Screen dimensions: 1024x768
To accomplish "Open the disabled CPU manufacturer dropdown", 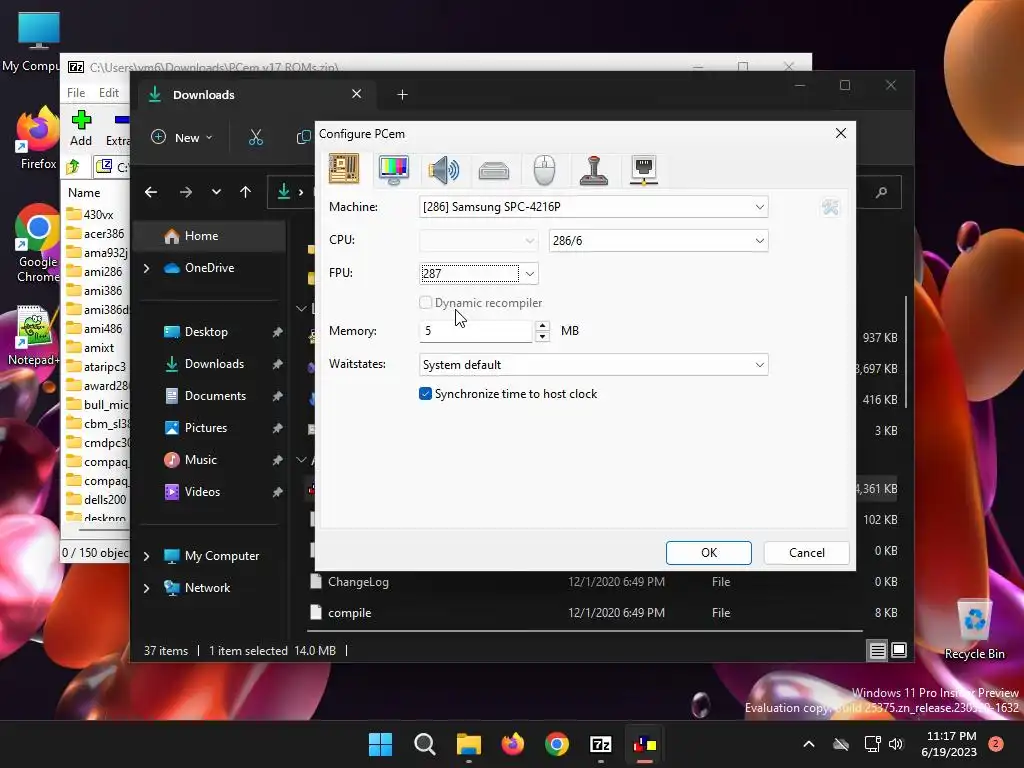I will [478, 240].
